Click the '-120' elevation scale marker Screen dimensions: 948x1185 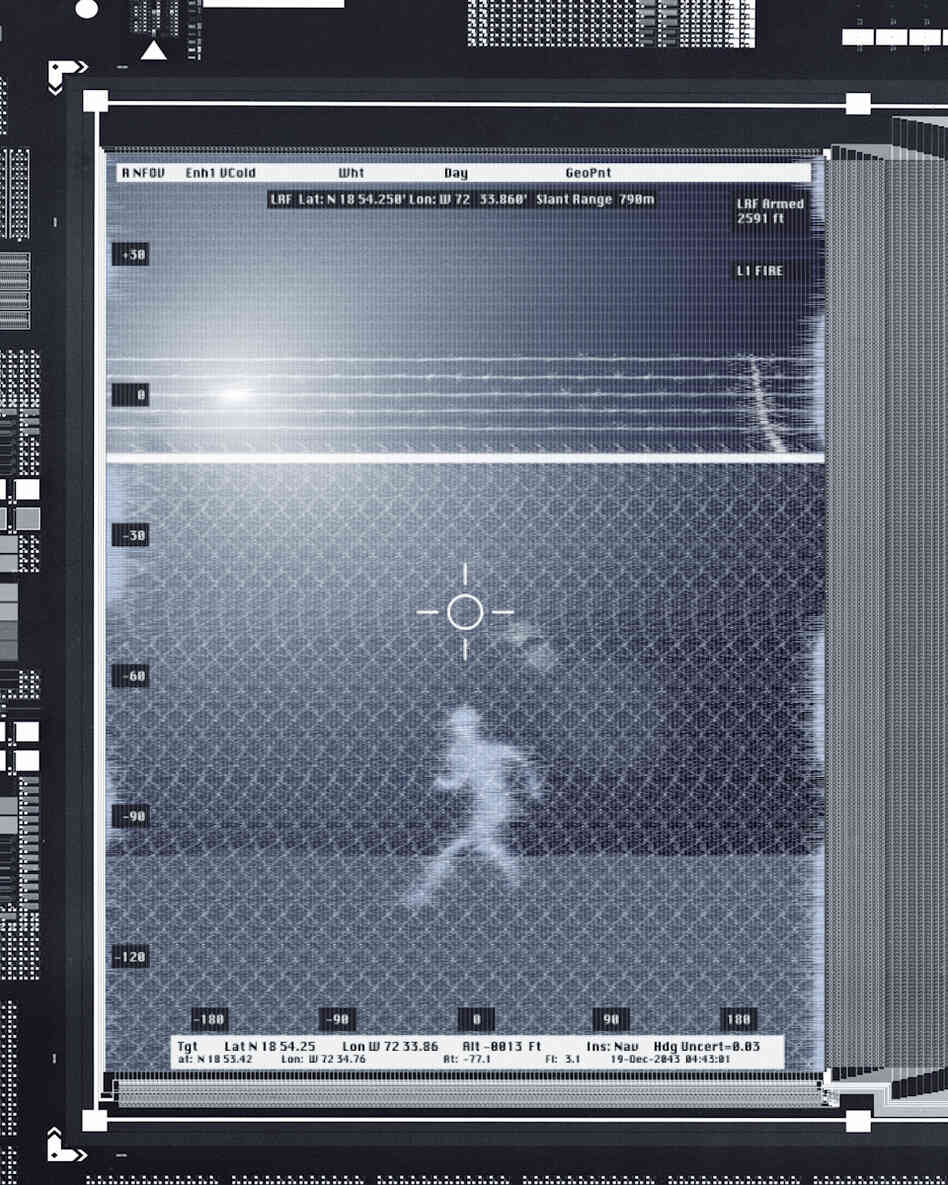[x=131, y=957]
